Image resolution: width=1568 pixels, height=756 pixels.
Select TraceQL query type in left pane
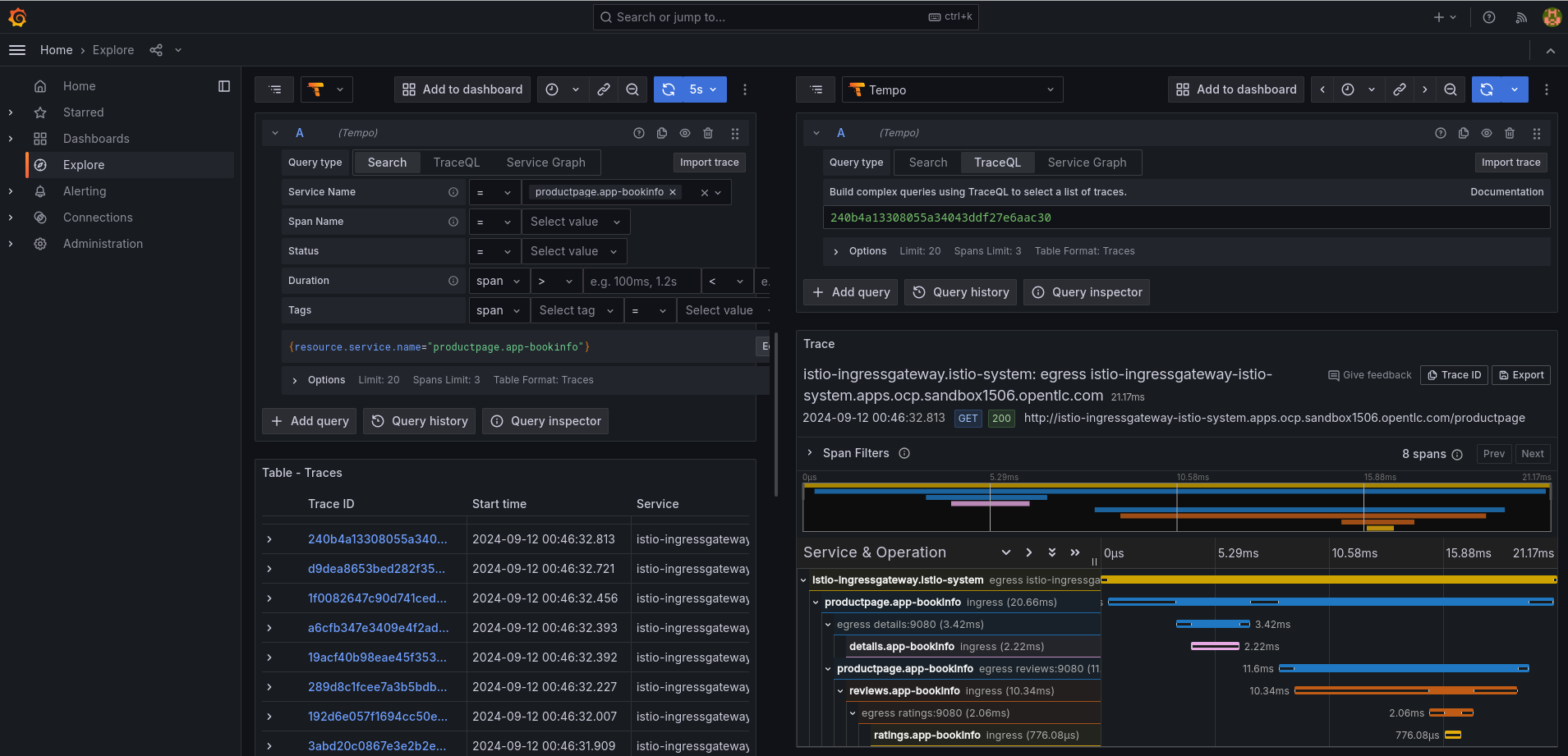click(456, 163)
